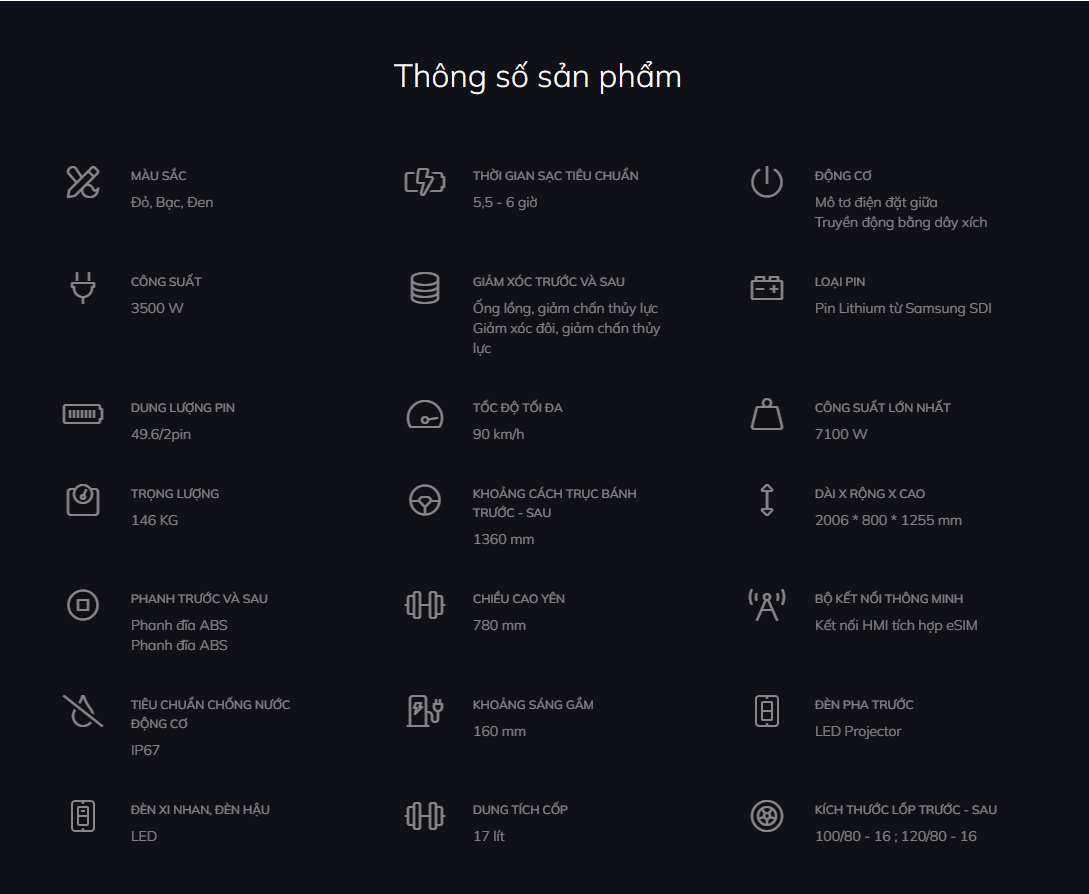Screen dimensions: 1089x894
Task: Click the Kết nối HMI tích hợp eSIM text
Action: click(x=896, y=625)
